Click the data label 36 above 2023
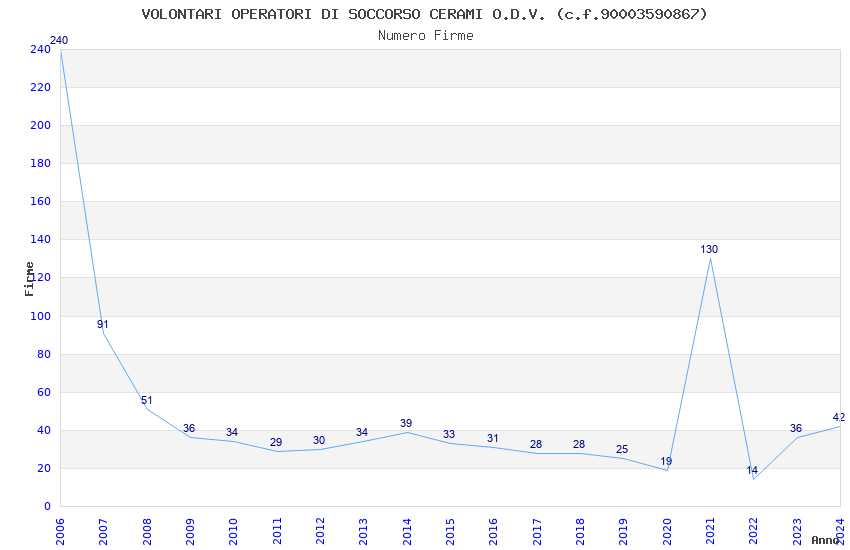Screen dimensions: 850x550 [x=796, y=429]
